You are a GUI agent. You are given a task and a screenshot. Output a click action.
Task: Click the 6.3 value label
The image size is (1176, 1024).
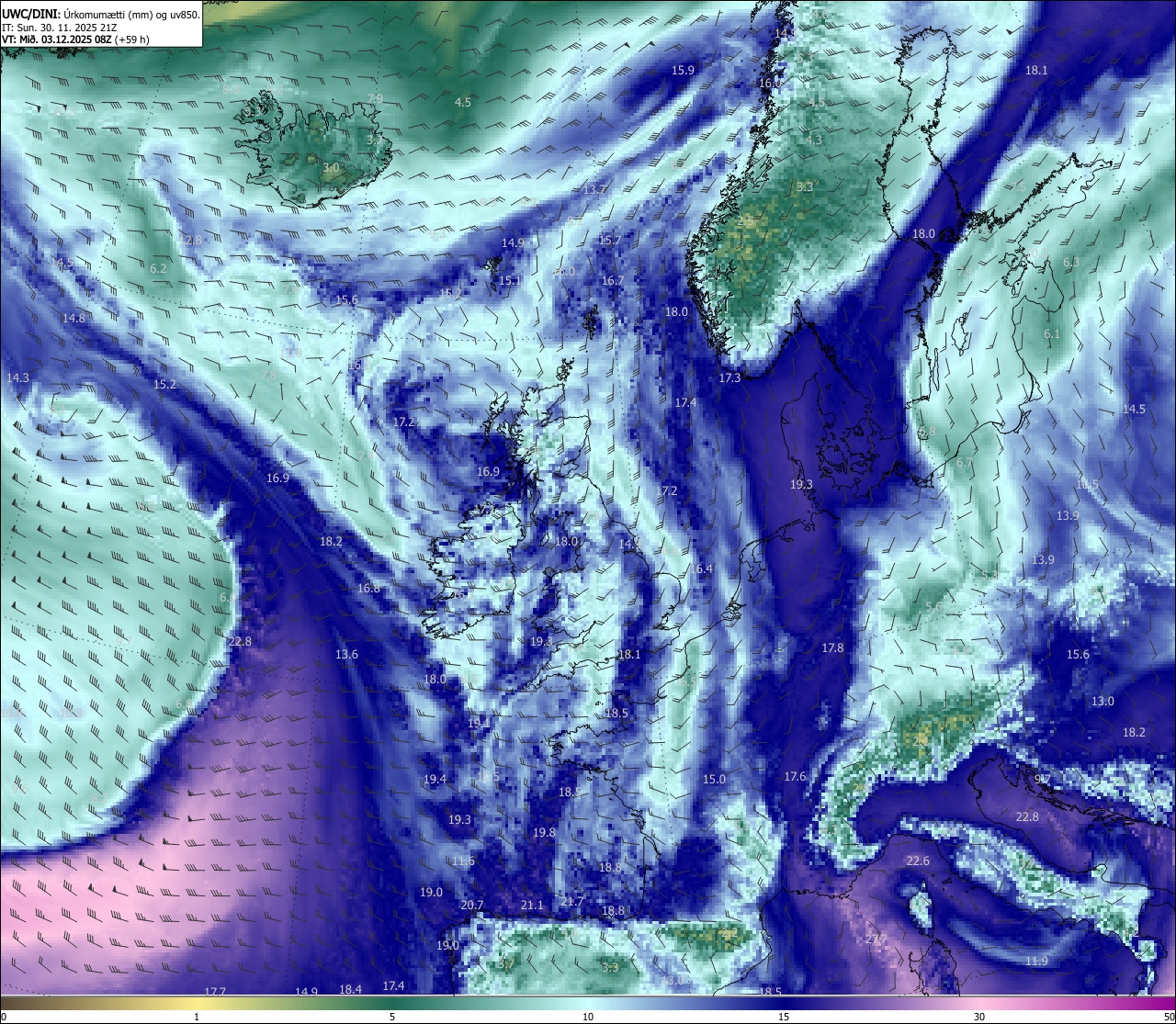click(x=1071, y=262)
